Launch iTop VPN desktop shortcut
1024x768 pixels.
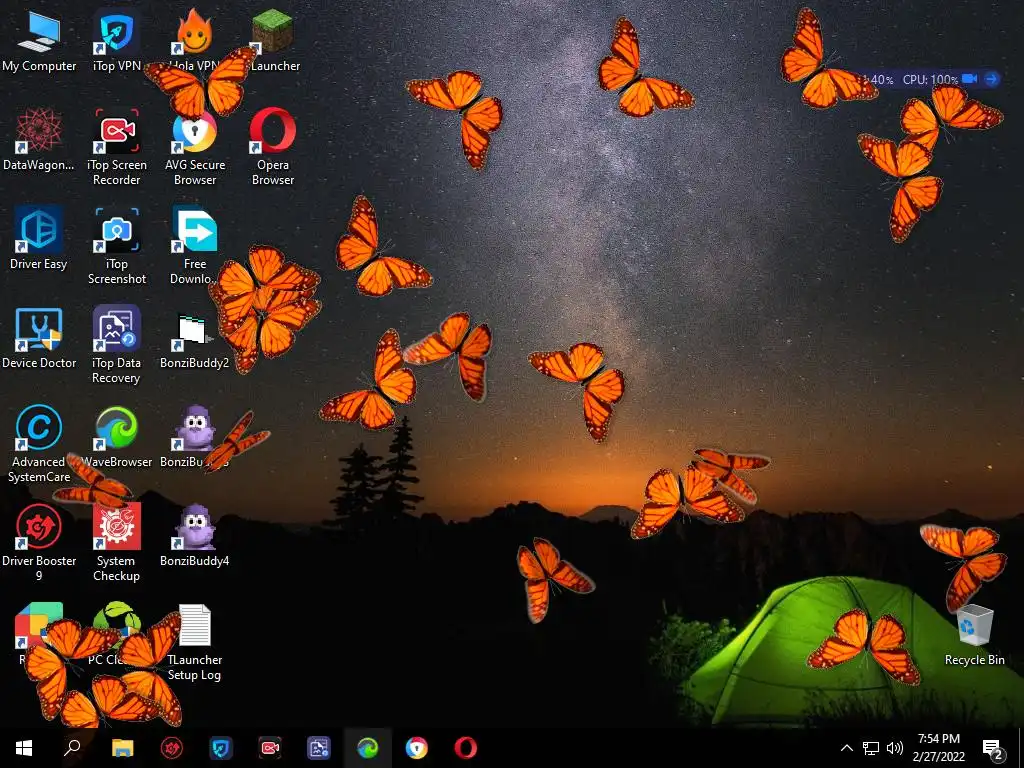tap(117, 40)
